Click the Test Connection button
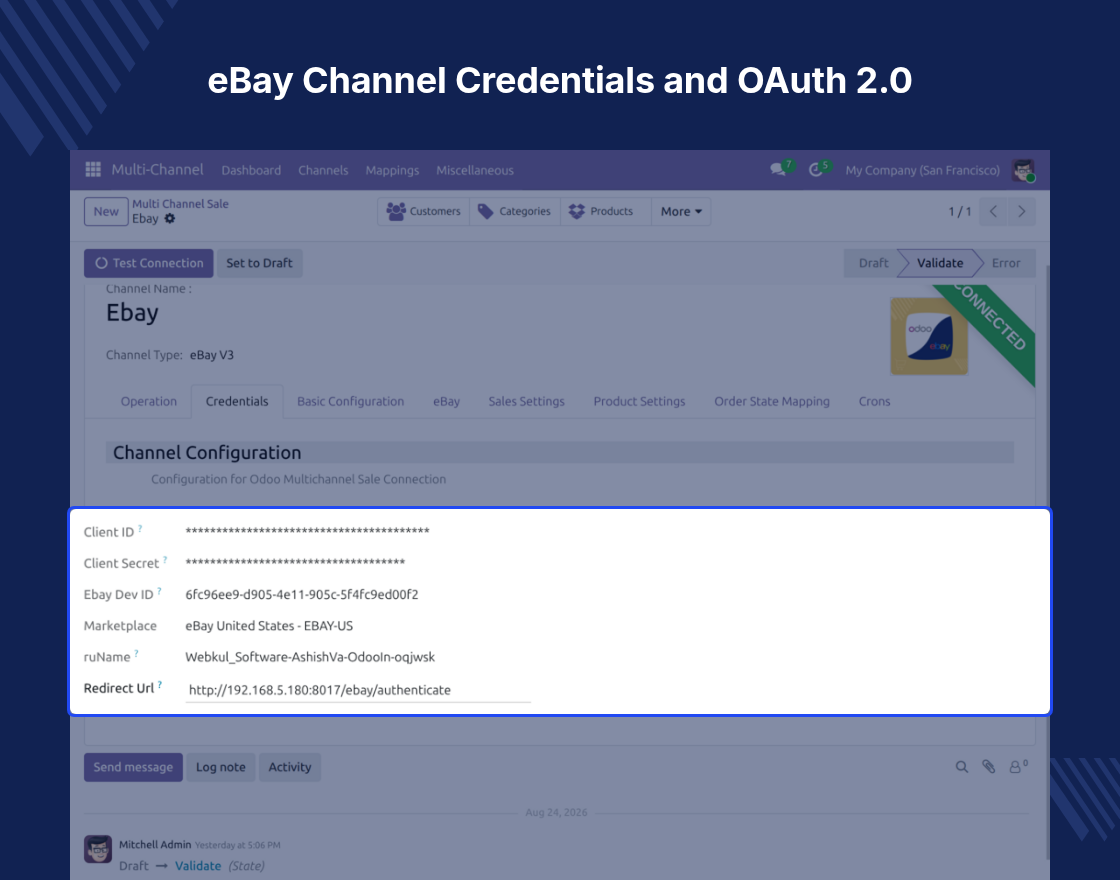 149,263
